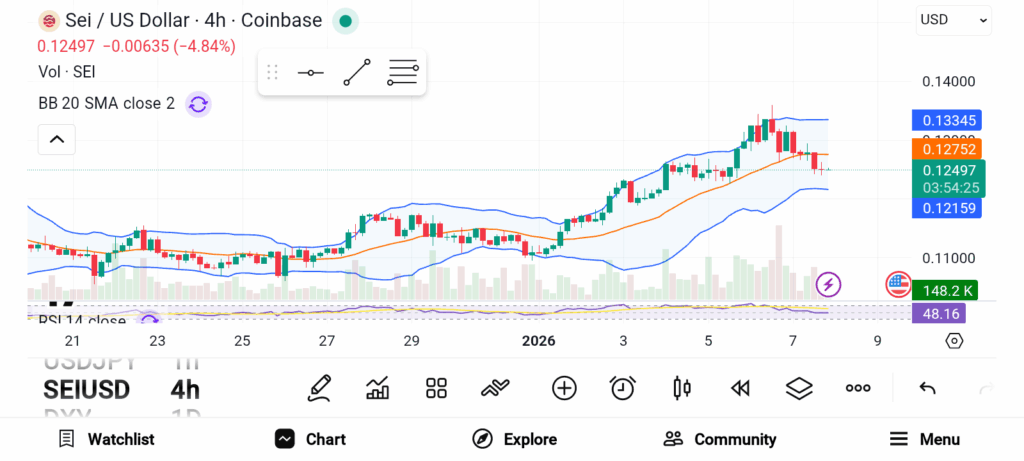Collapse the indicator legend with chevron

(56, 140)
